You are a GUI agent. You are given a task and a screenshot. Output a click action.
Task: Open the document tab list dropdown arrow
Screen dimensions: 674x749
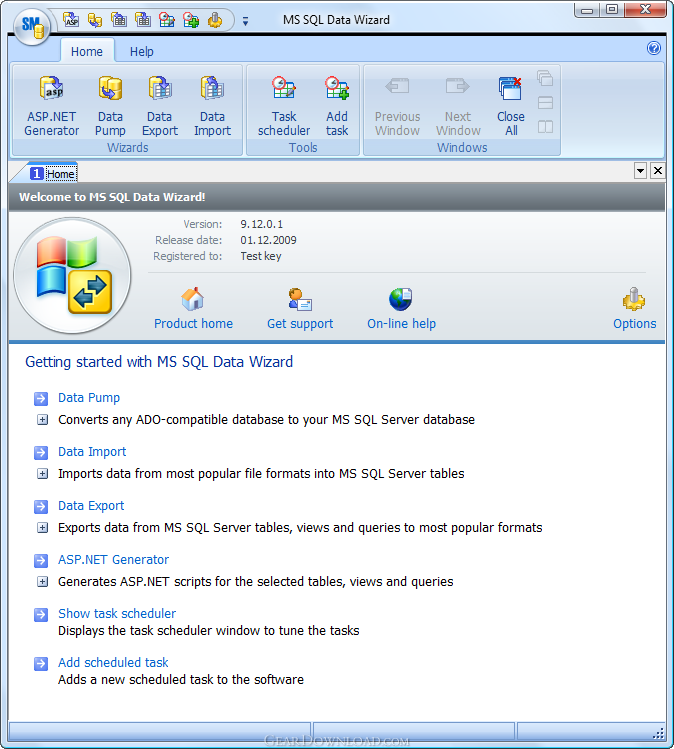640,171
